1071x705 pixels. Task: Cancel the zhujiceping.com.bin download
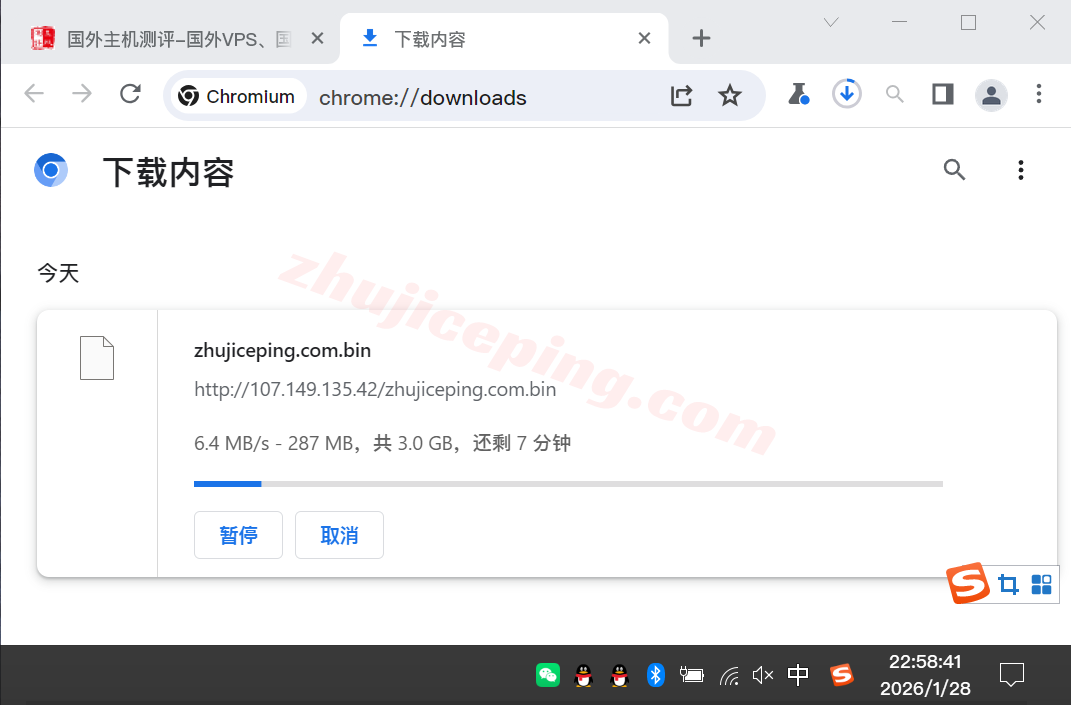[339, 535]
